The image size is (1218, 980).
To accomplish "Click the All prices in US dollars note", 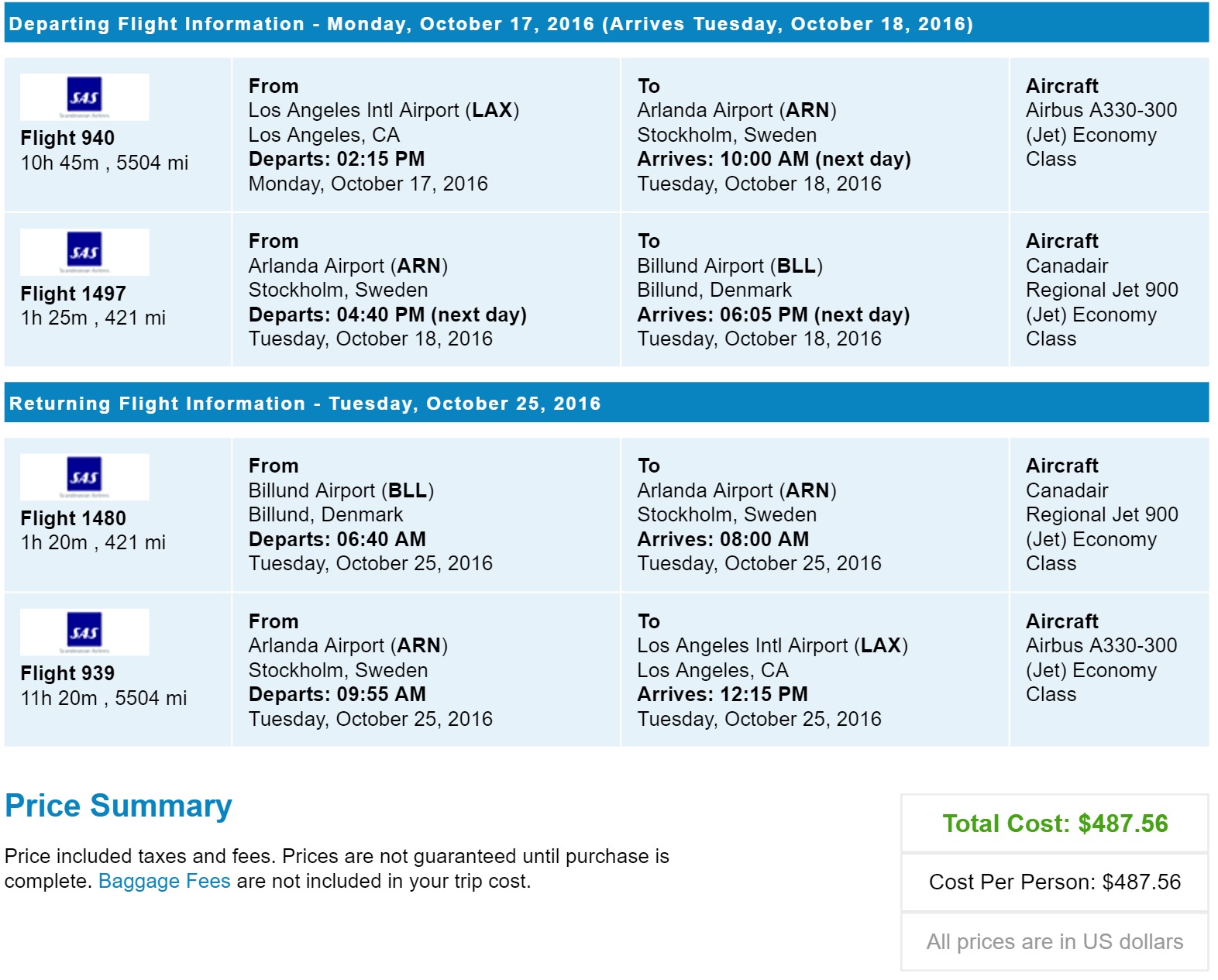I will tap(1055, 941).
